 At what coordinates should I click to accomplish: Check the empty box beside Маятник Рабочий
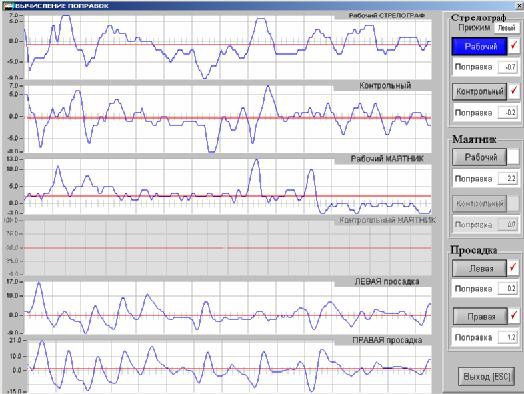[514, 157]
